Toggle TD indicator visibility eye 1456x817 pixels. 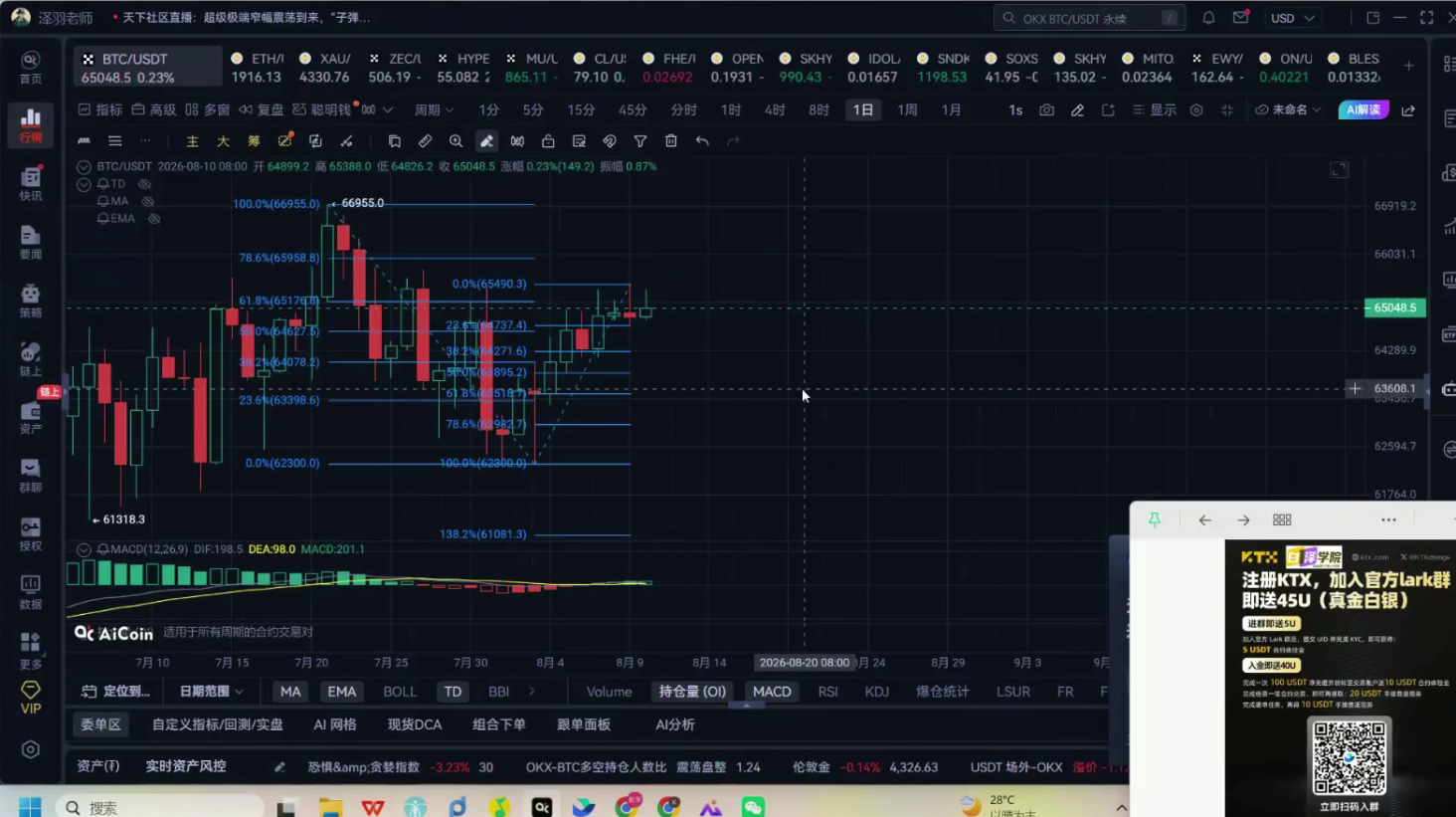(144, 184)
